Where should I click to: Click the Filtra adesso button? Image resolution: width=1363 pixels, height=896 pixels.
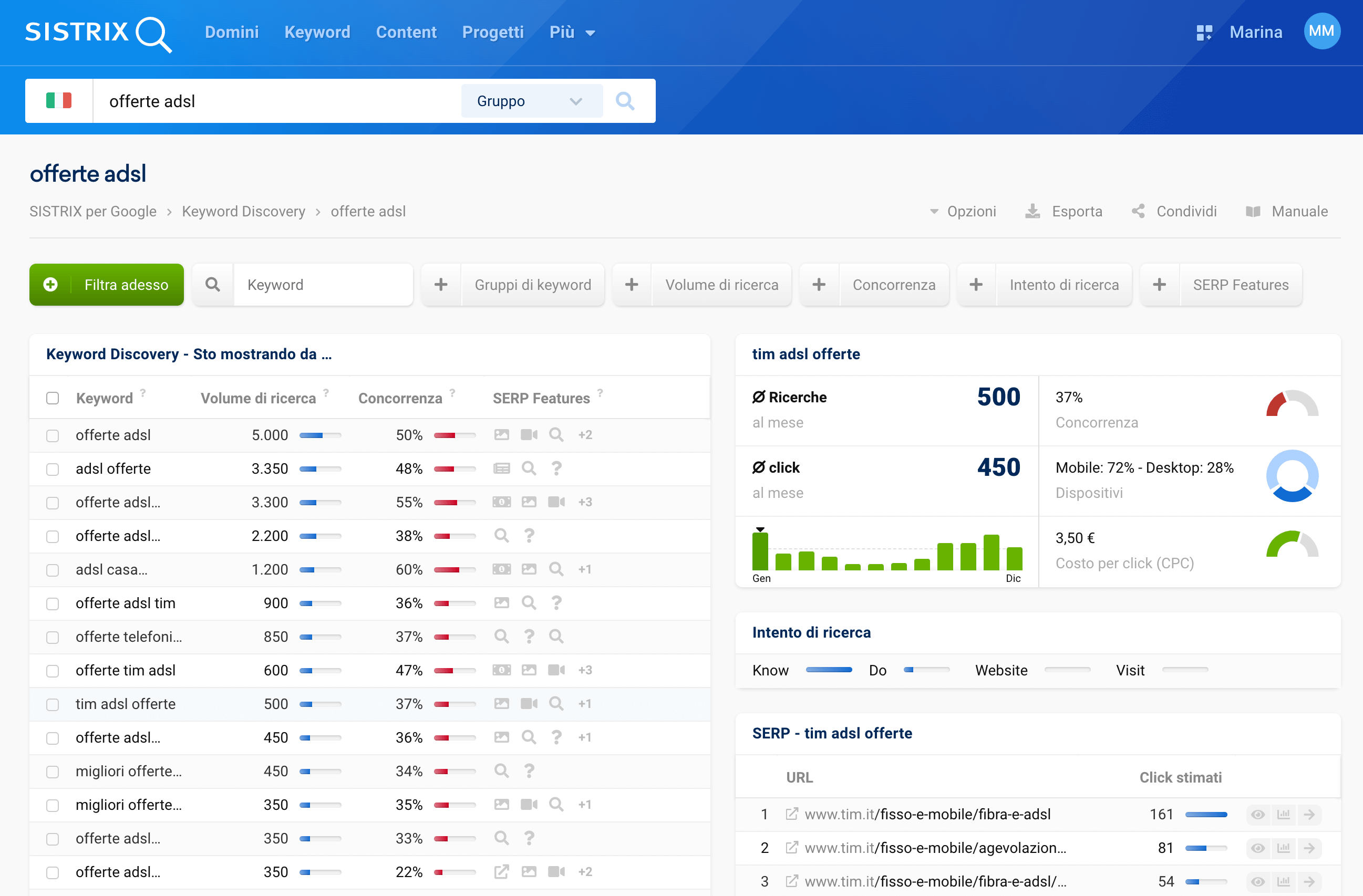coord(107,285)
